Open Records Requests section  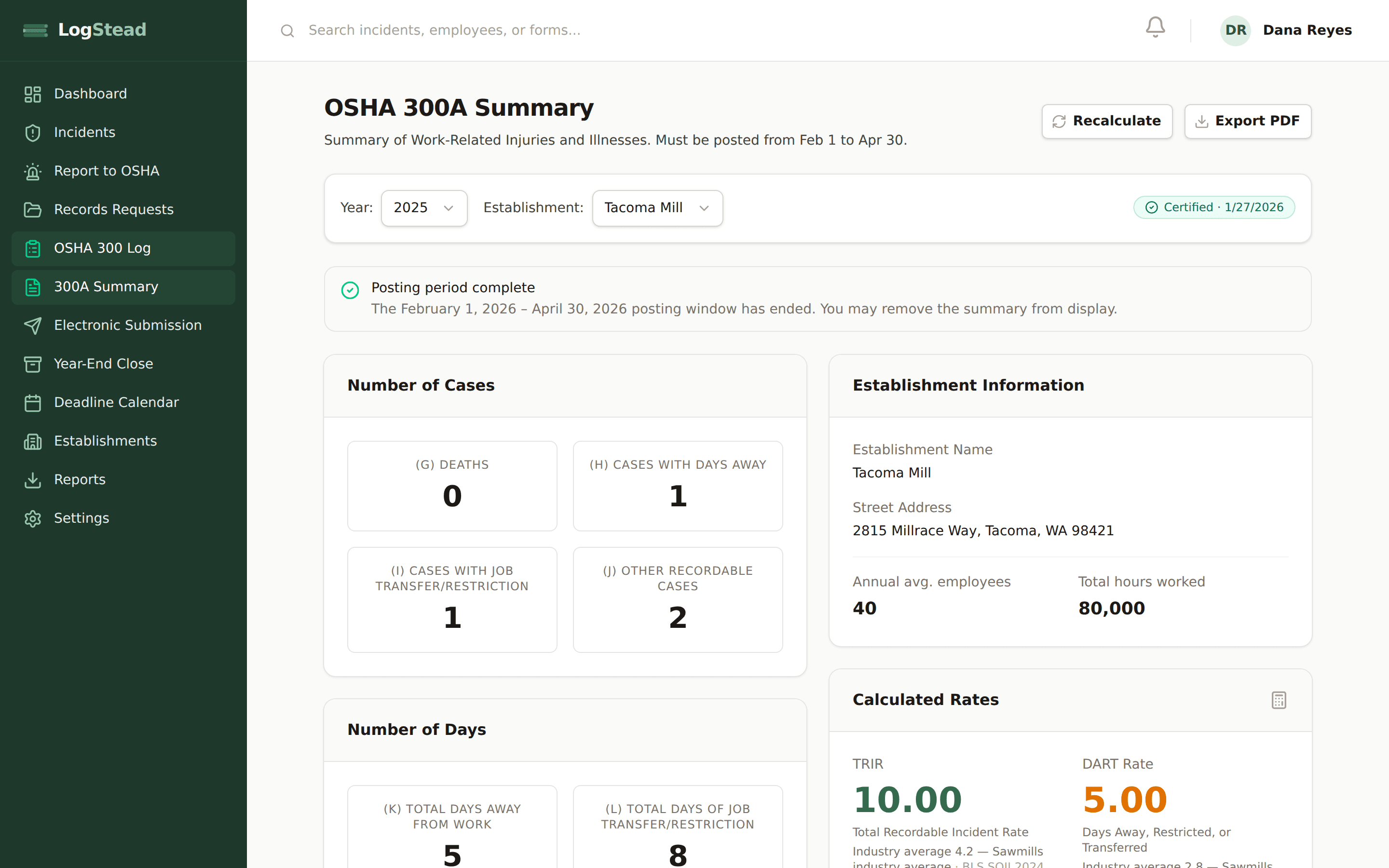point(123,210)
